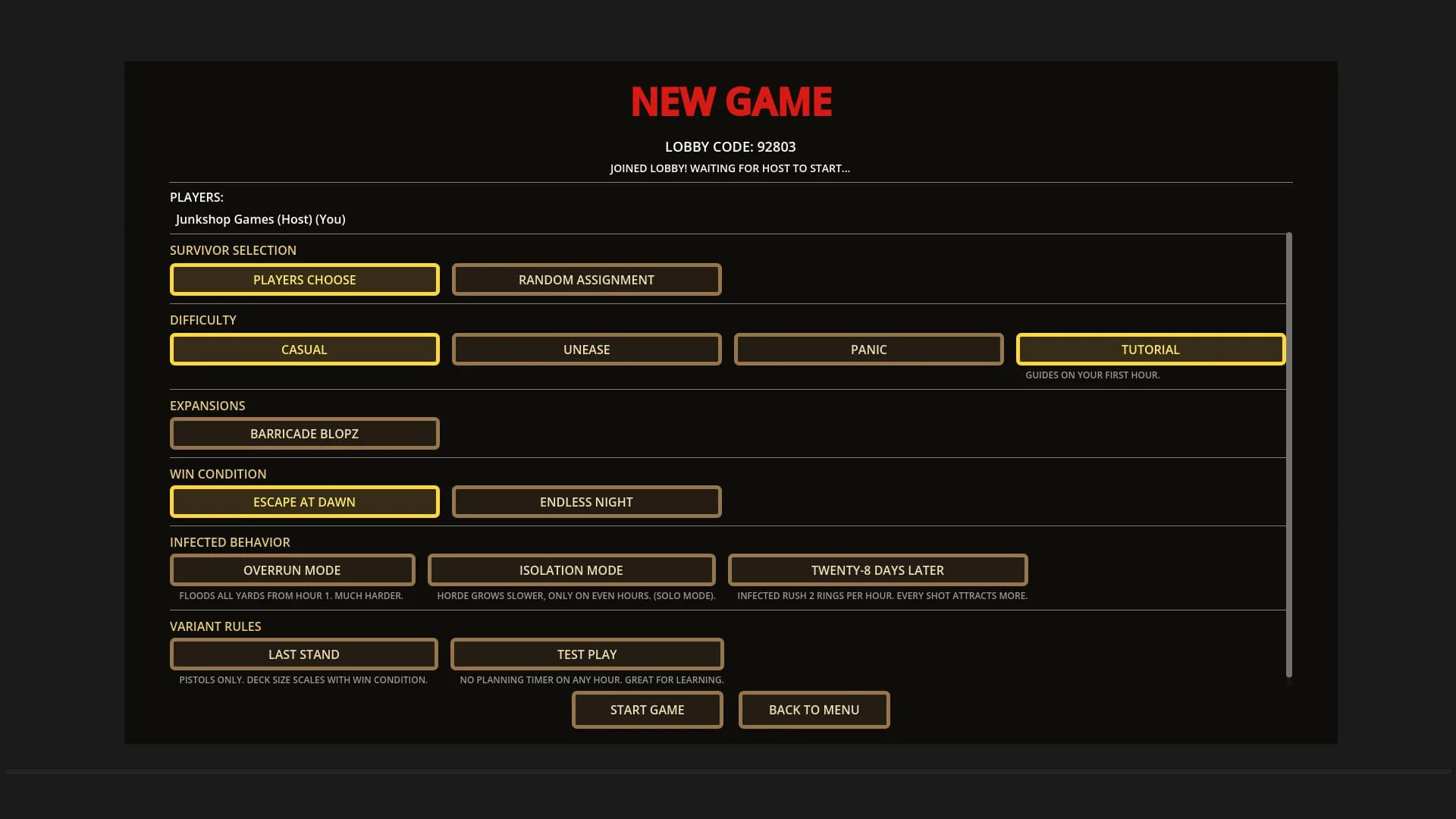Image resolution: width=1456 pixels, height=819 pixels.
Task: Set difficulty to Unease
Action: point(586,350)
